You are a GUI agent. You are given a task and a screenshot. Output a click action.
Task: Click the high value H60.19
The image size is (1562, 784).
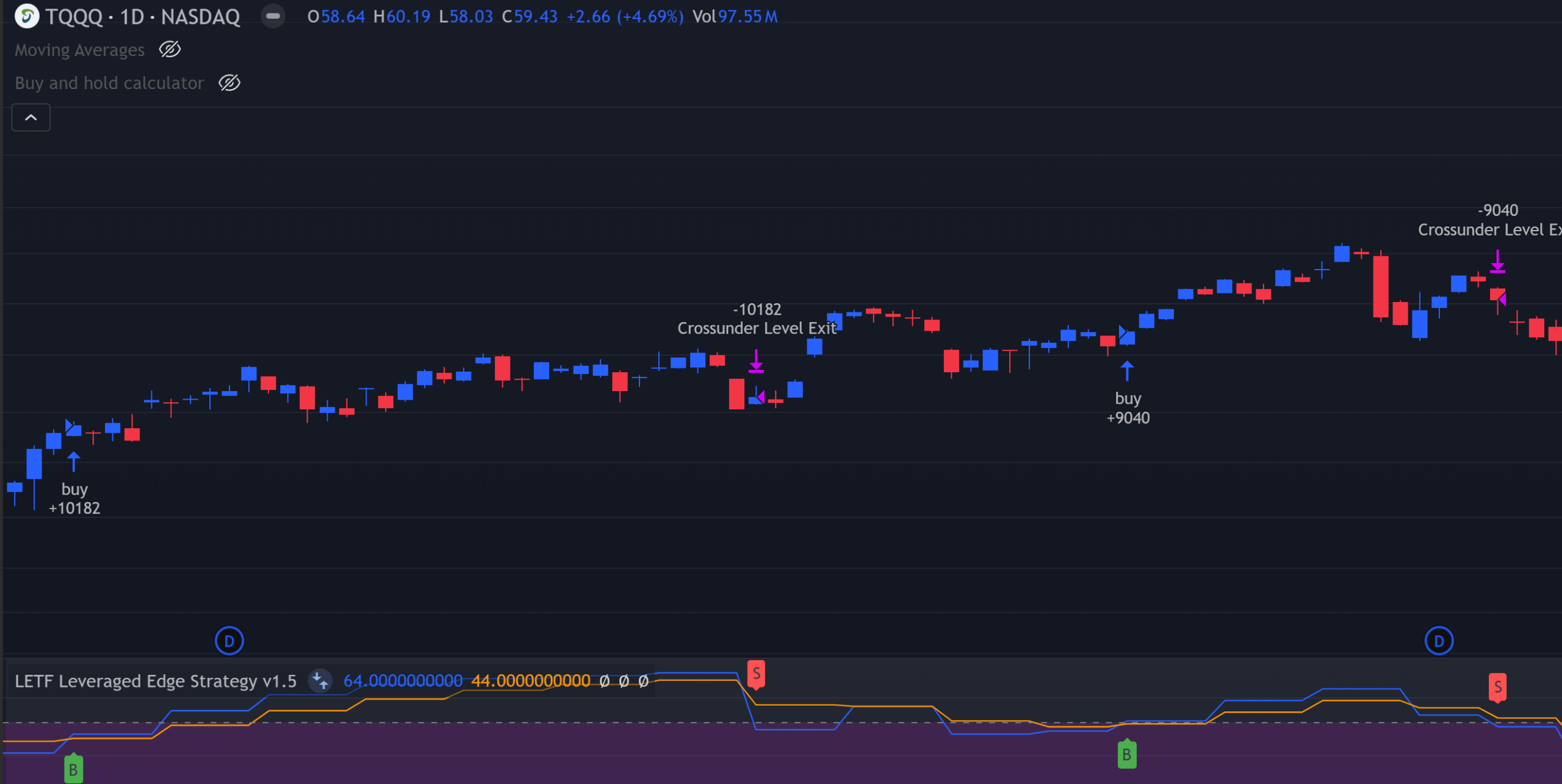coord(402,16)
